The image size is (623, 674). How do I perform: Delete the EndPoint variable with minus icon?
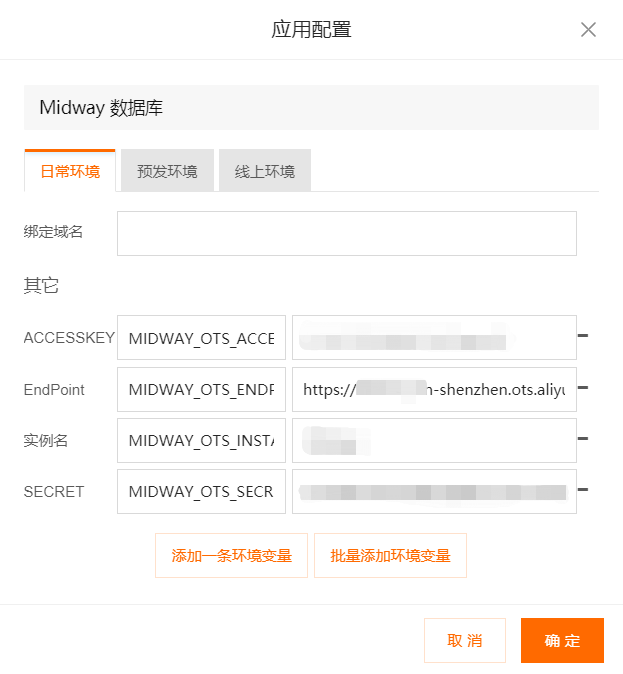582,387
